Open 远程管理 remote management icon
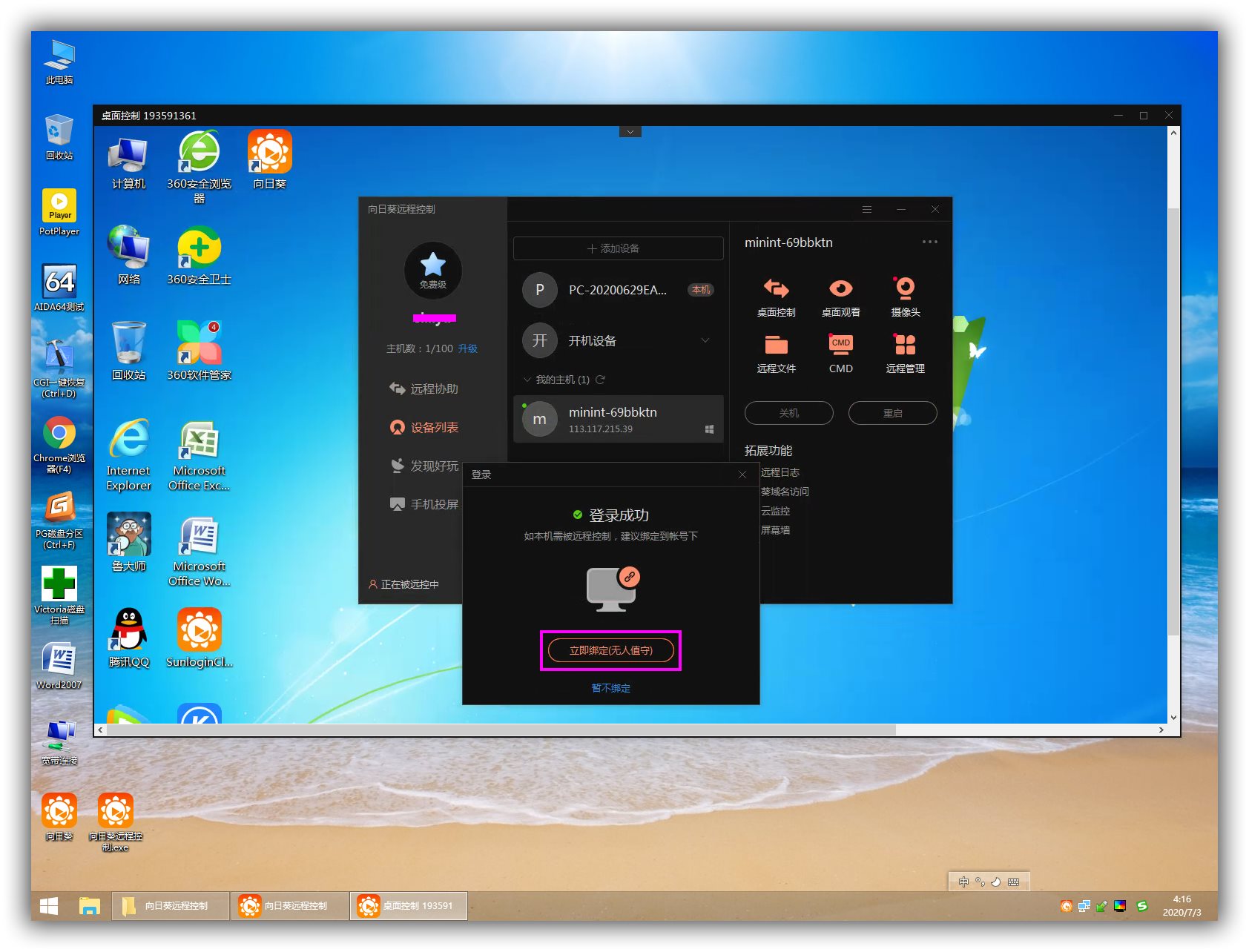The width and height of the screenshot is (1249, 952). pyautogui.click(x=905, y=345)
